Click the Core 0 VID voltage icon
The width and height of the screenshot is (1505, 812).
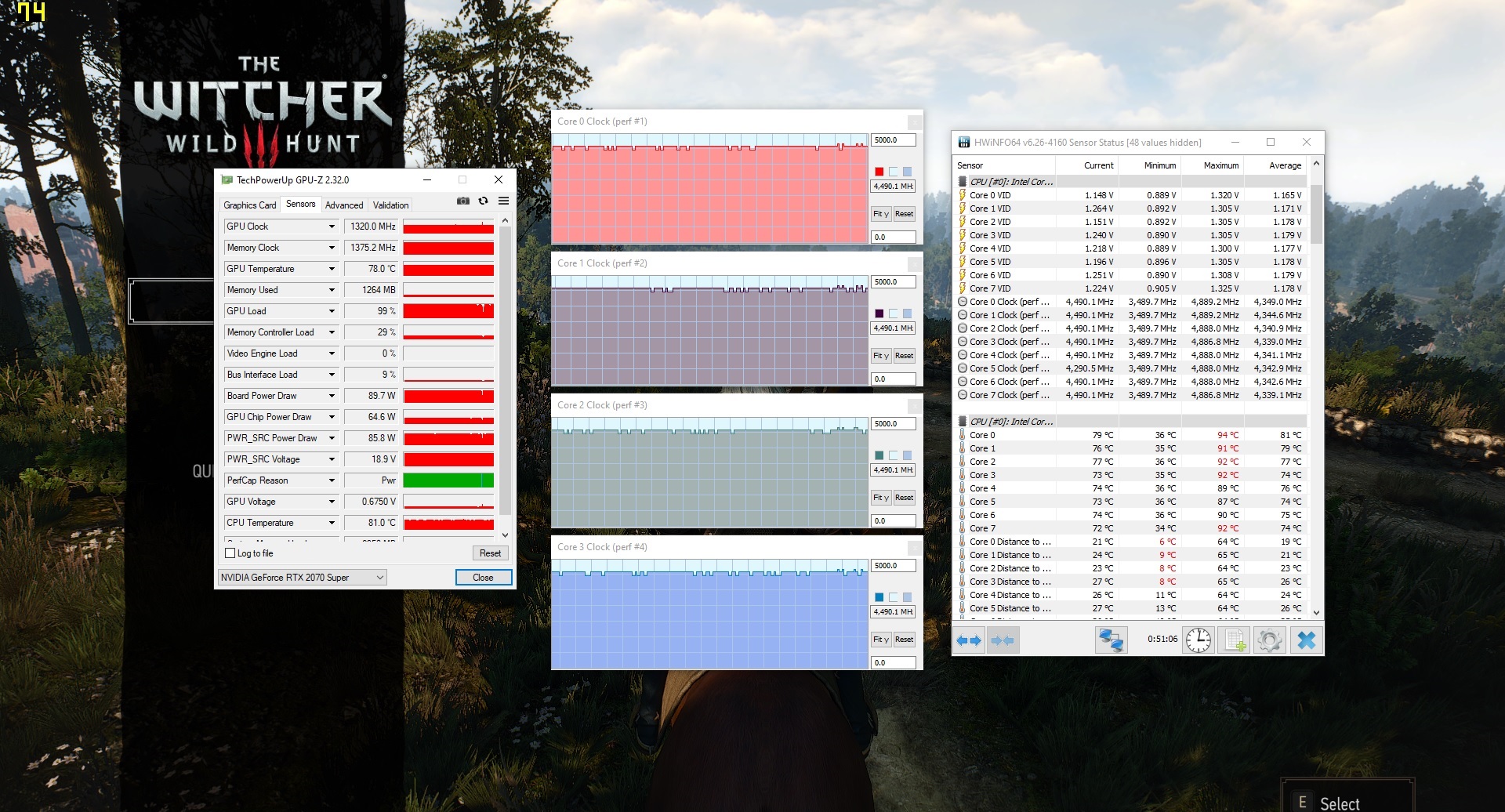(x=963, y=195)
